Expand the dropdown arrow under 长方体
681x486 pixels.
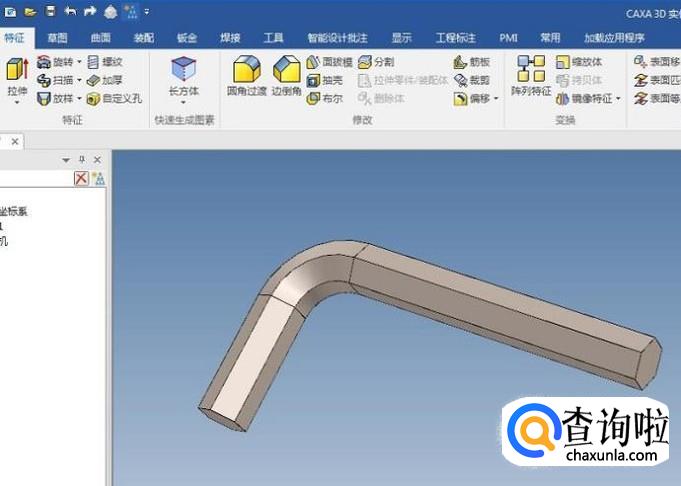coord(184,103)
